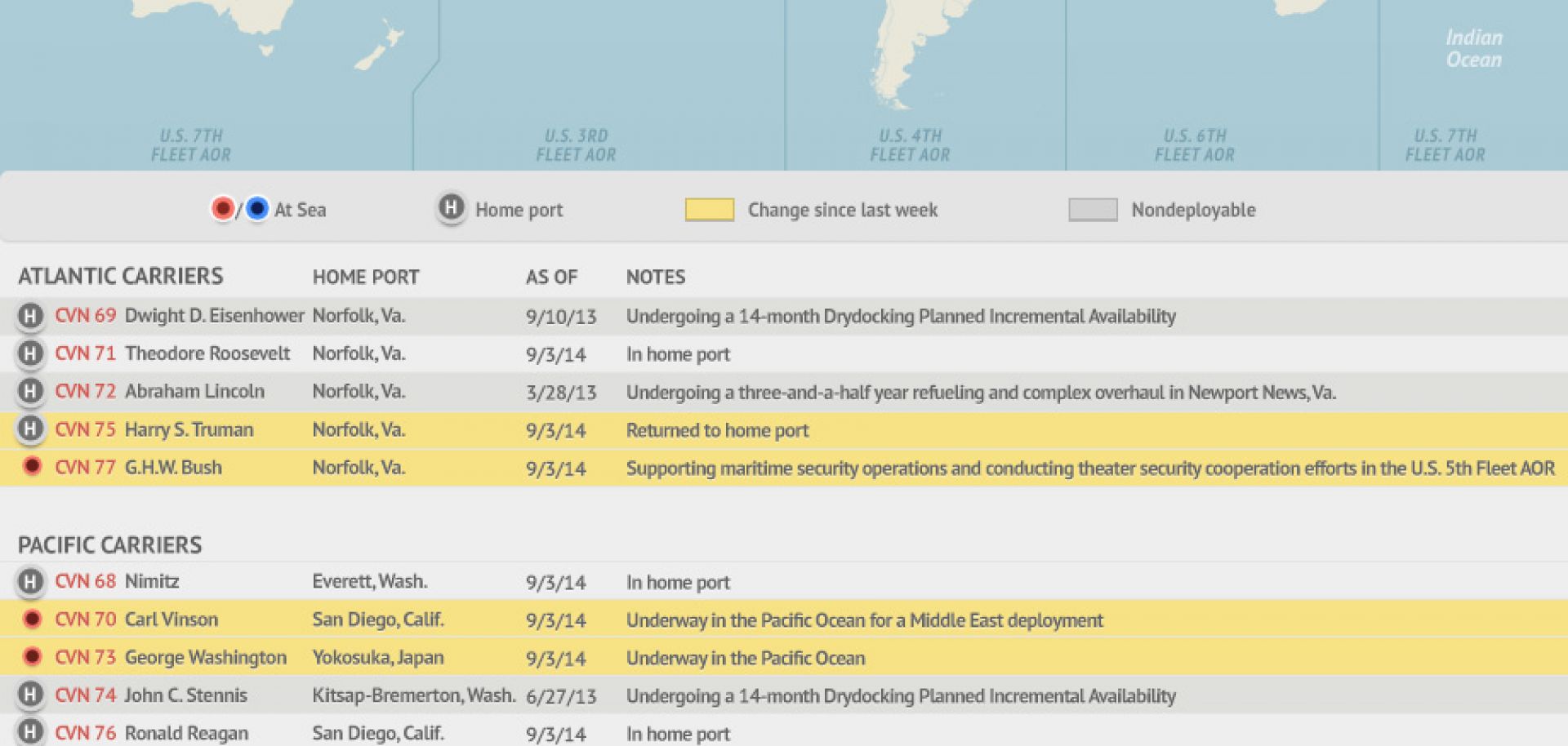Click the H icon for John C. Stennis
The image size is (1568, 746).
click(x=30, y=695)
